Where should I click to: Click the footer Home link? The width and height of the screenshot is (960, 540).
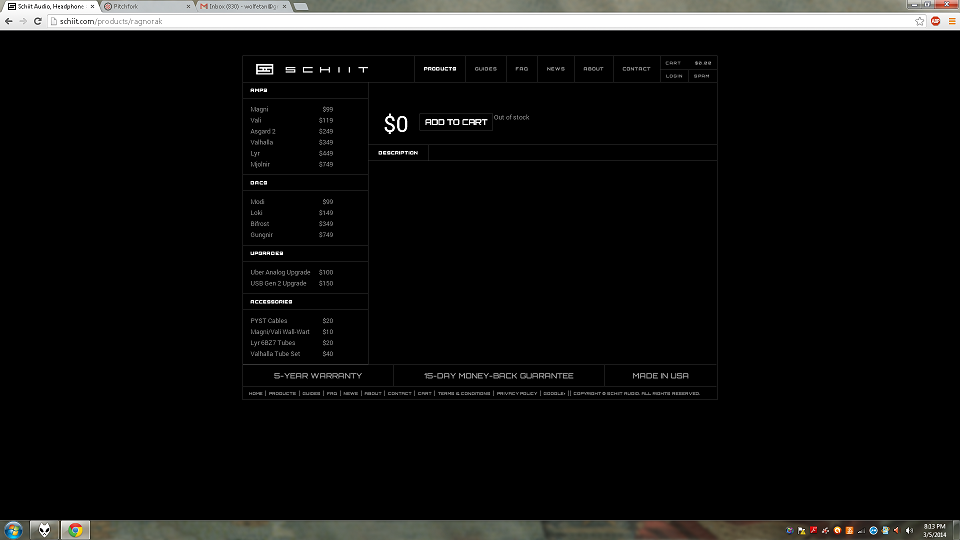[255, 393]
